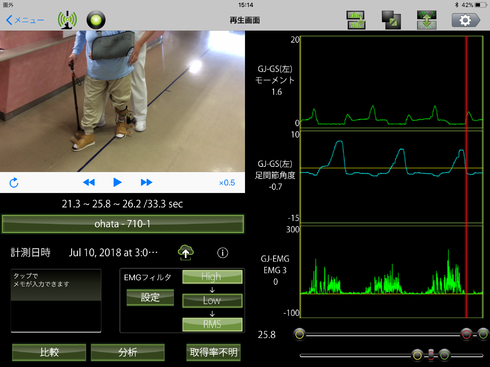The width and height of the screenshot is (490, 367).
Task: Tap the battery 42% status indicator
Action: pos(475,5)
